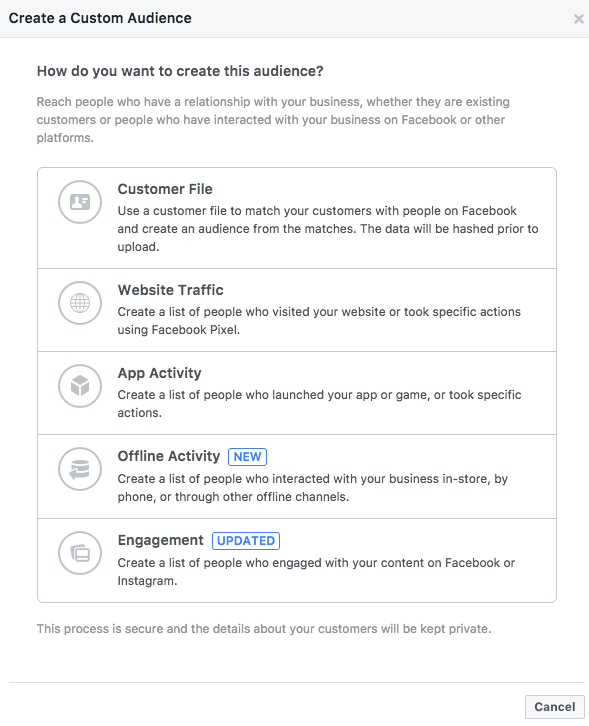Select the Customer File heading
Screen dimensions: 589x726
165,189
